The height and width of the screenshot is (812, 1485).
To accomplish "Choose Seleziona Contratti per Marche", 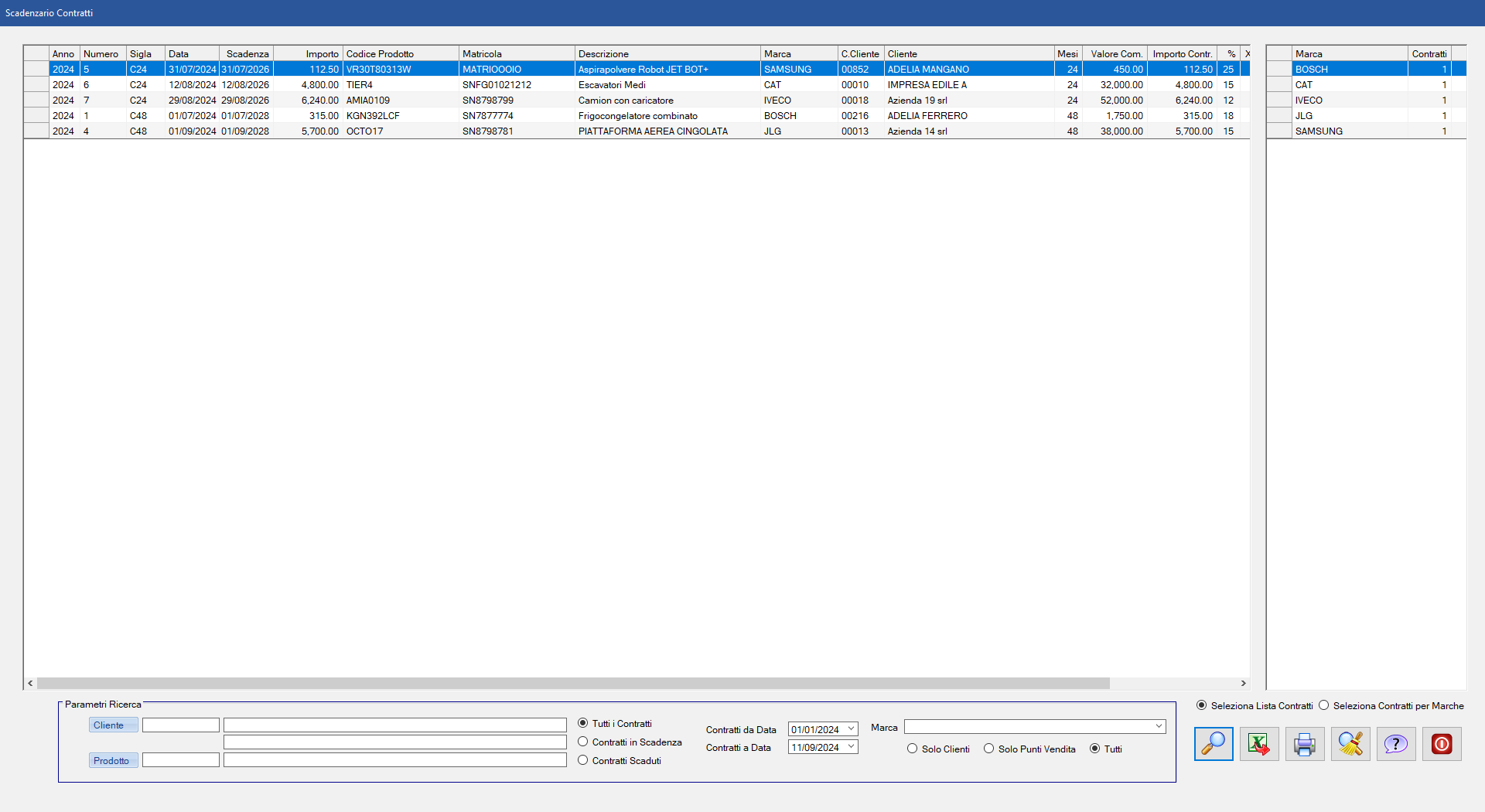I will point(1324,705).
